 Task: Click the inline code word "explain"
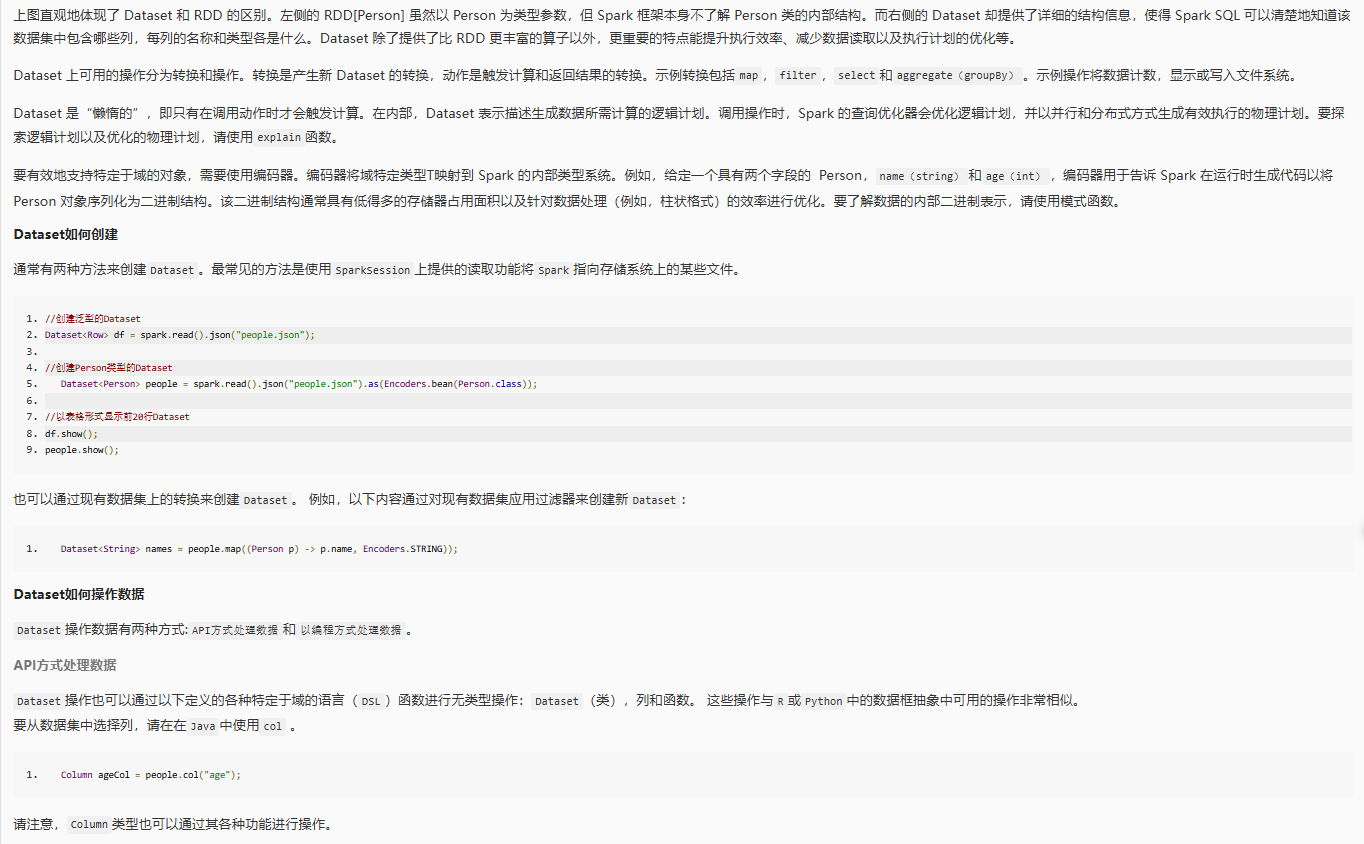pos(278,138)
